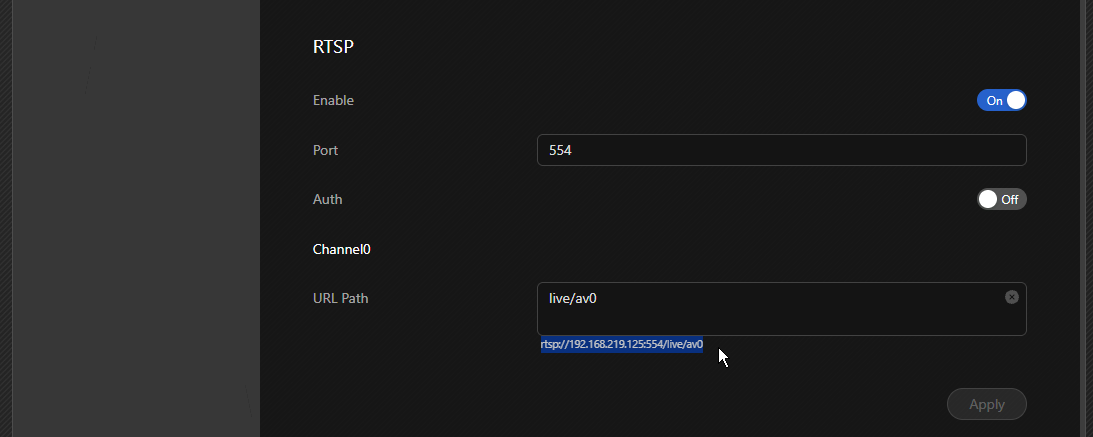The width and height of the screenshot is (1093, 437).
Task: Click the Auth label
Action: 328,199
